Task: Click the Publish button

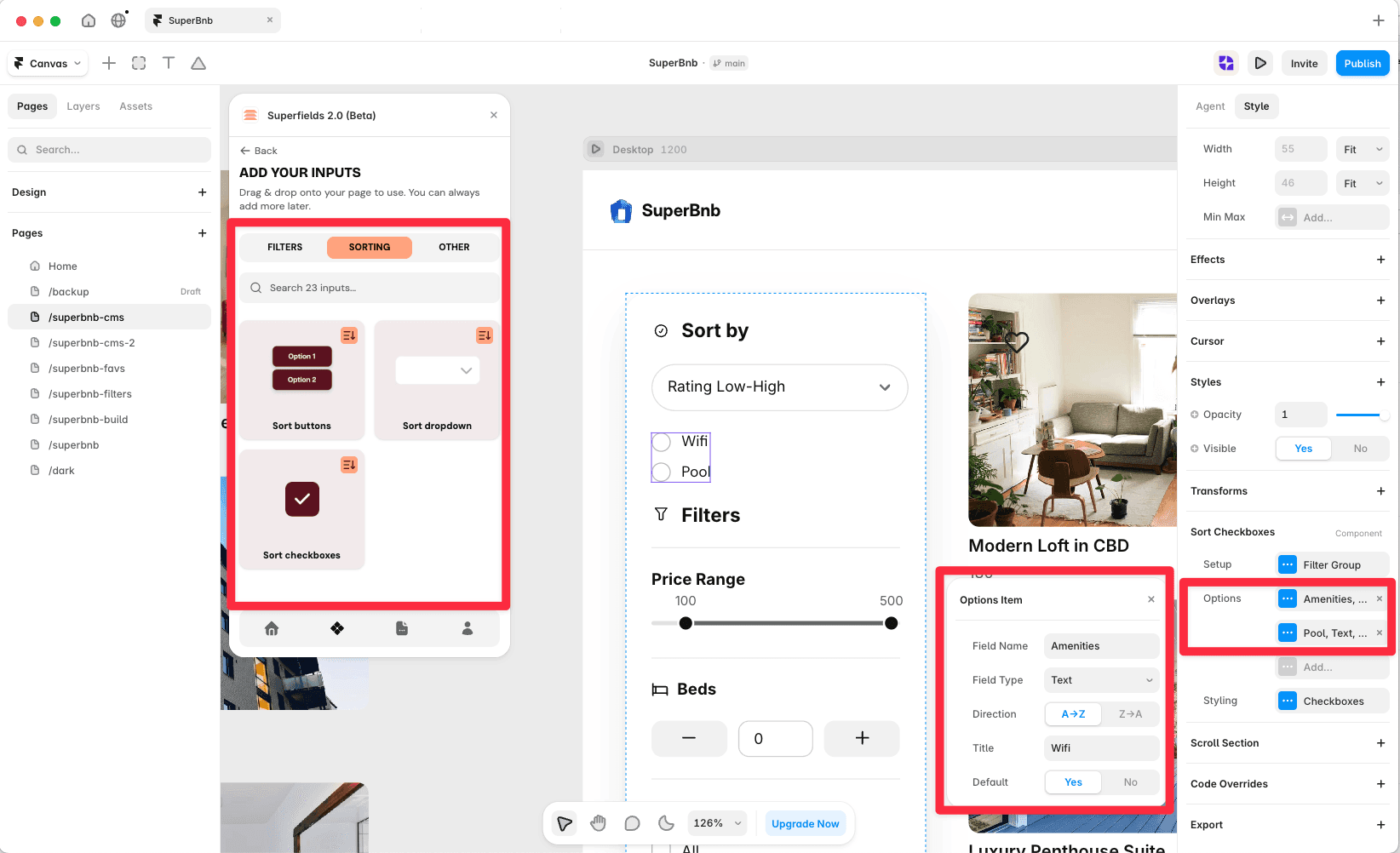Action: (x=1363, y=63)
